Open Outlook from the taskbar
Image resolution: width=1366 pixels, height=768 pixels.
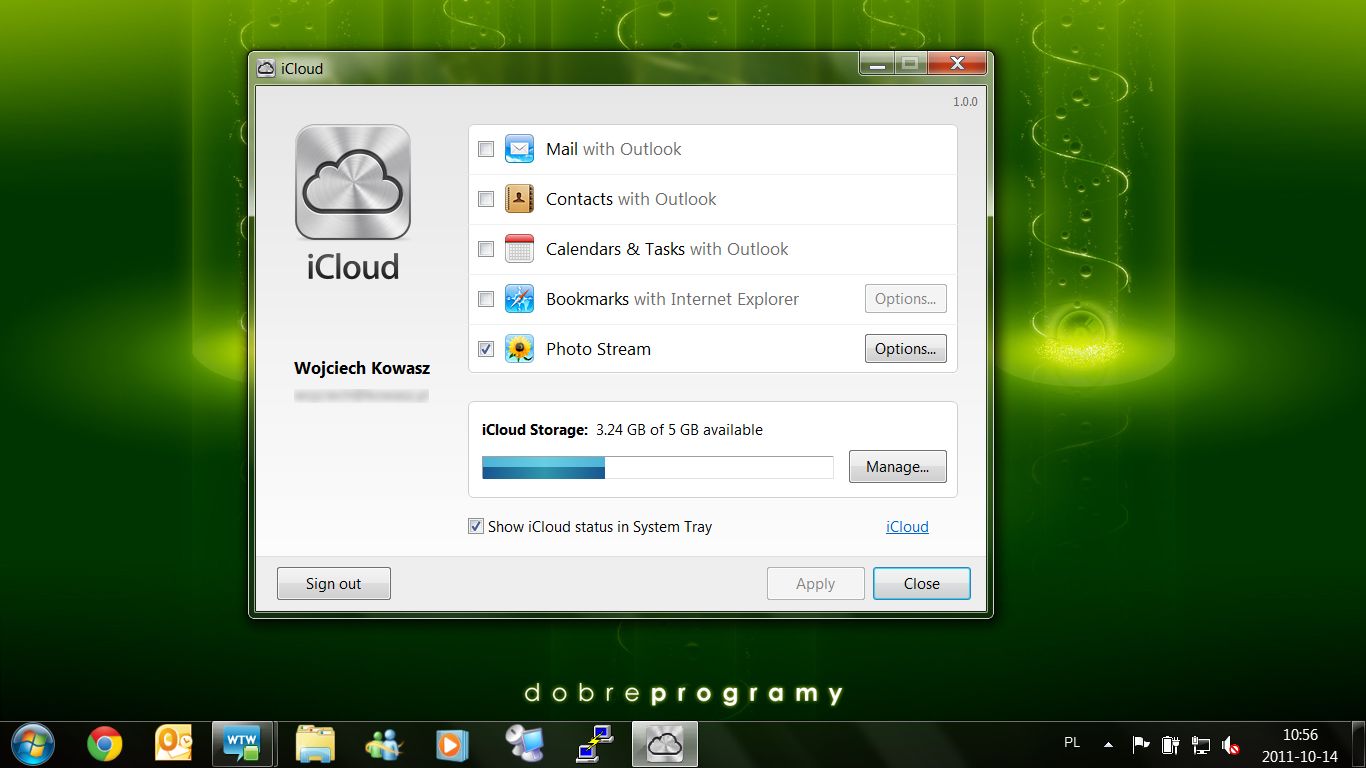tap(173, 744)
